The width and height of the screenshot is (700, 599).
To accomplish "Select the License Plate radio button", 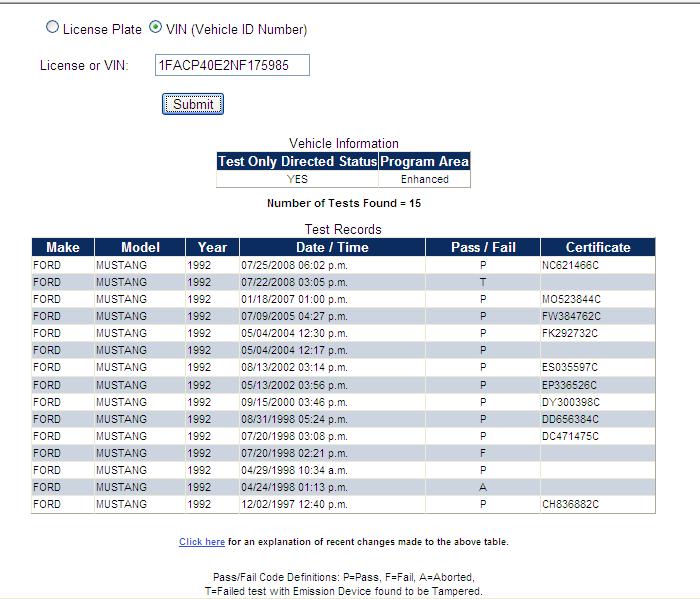I will [x=53, y=29].
